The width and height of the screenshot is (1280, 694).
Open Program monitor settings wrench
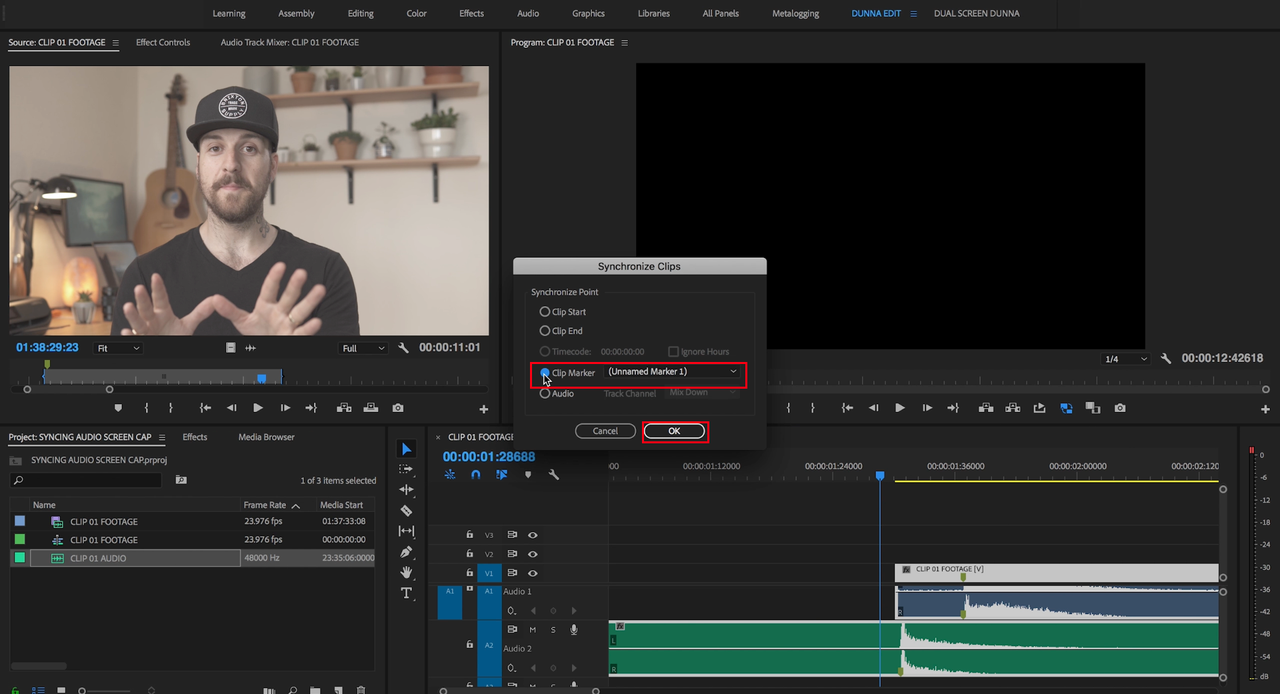pyautogui.click(x=1166, y=358)
